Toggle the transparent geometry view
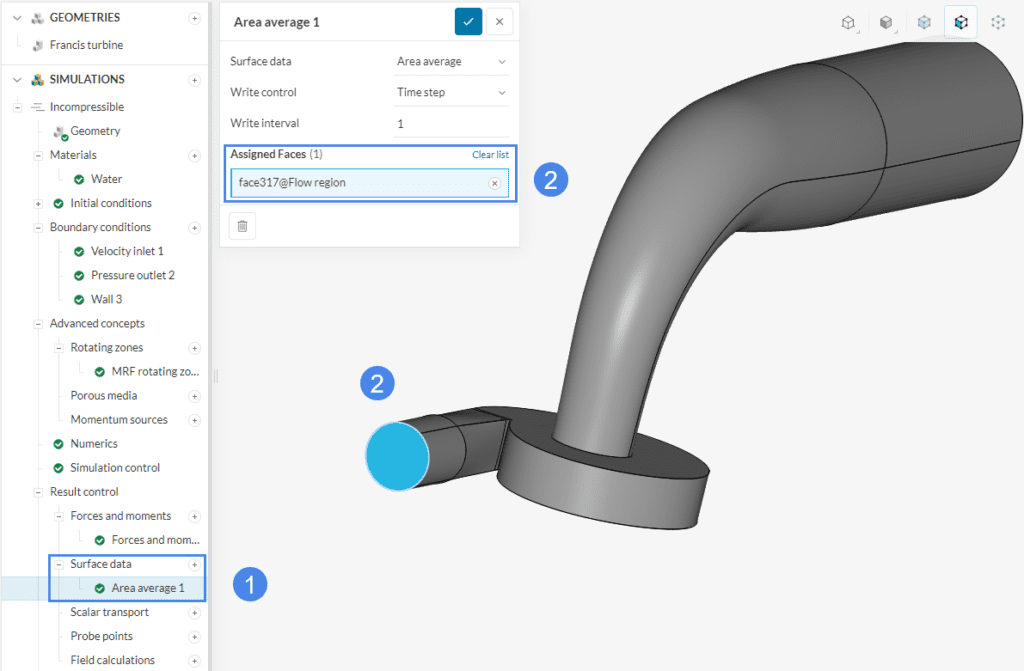 [x=923, y=23]
